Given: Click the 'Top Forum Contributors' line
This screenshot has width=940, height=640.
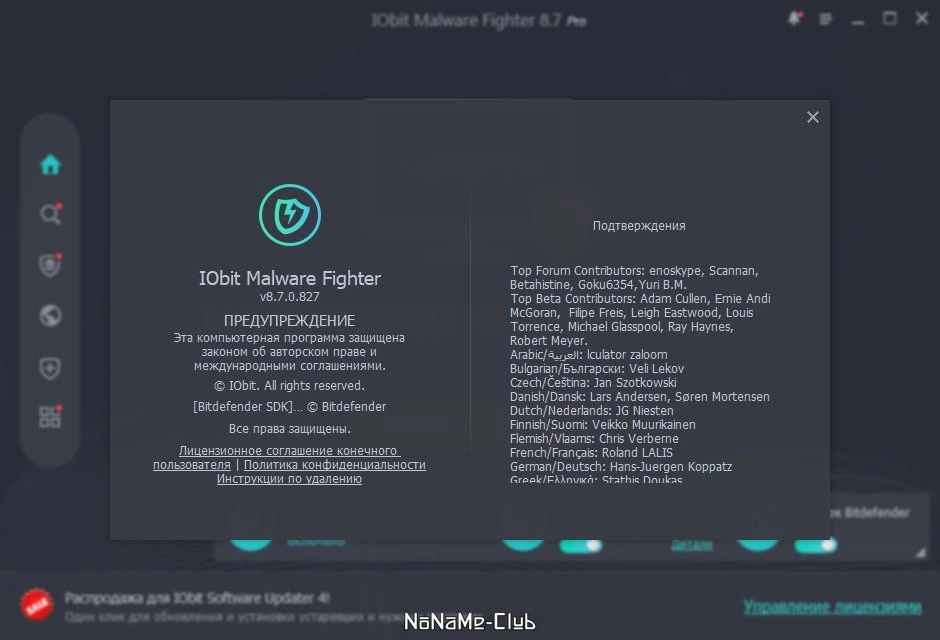Looking at the screenshot, I should [x=634, y=271].
